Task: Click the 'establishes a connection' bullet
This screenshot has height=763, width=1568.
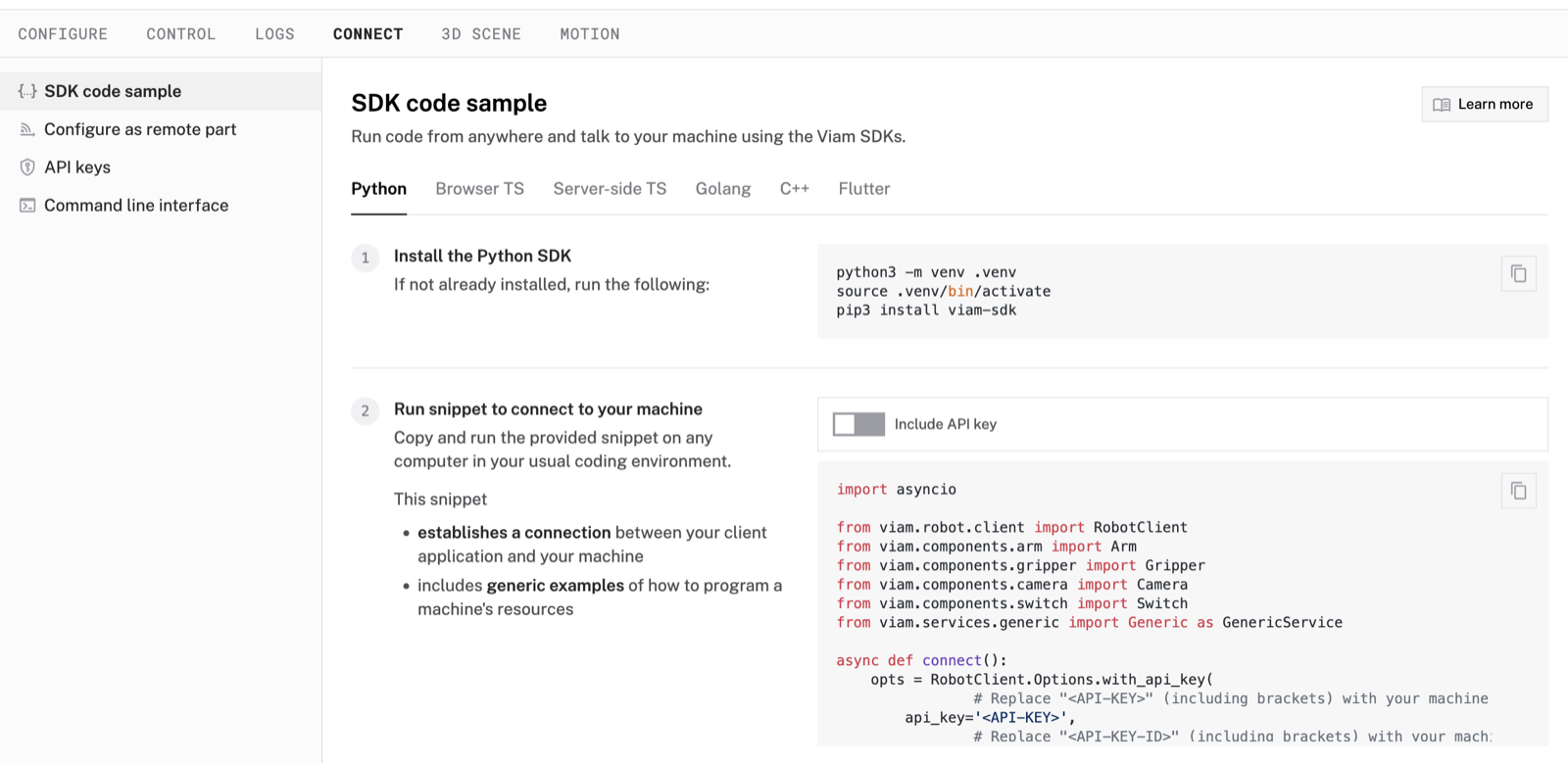Action: (592, 545)
